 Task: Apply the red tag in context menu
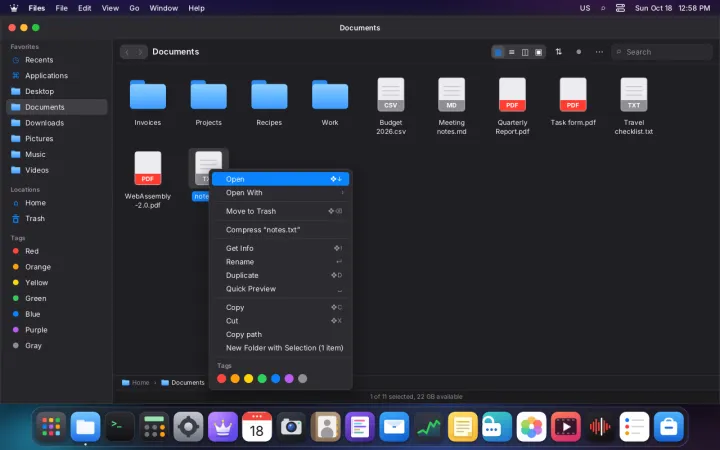click(221, 379)
